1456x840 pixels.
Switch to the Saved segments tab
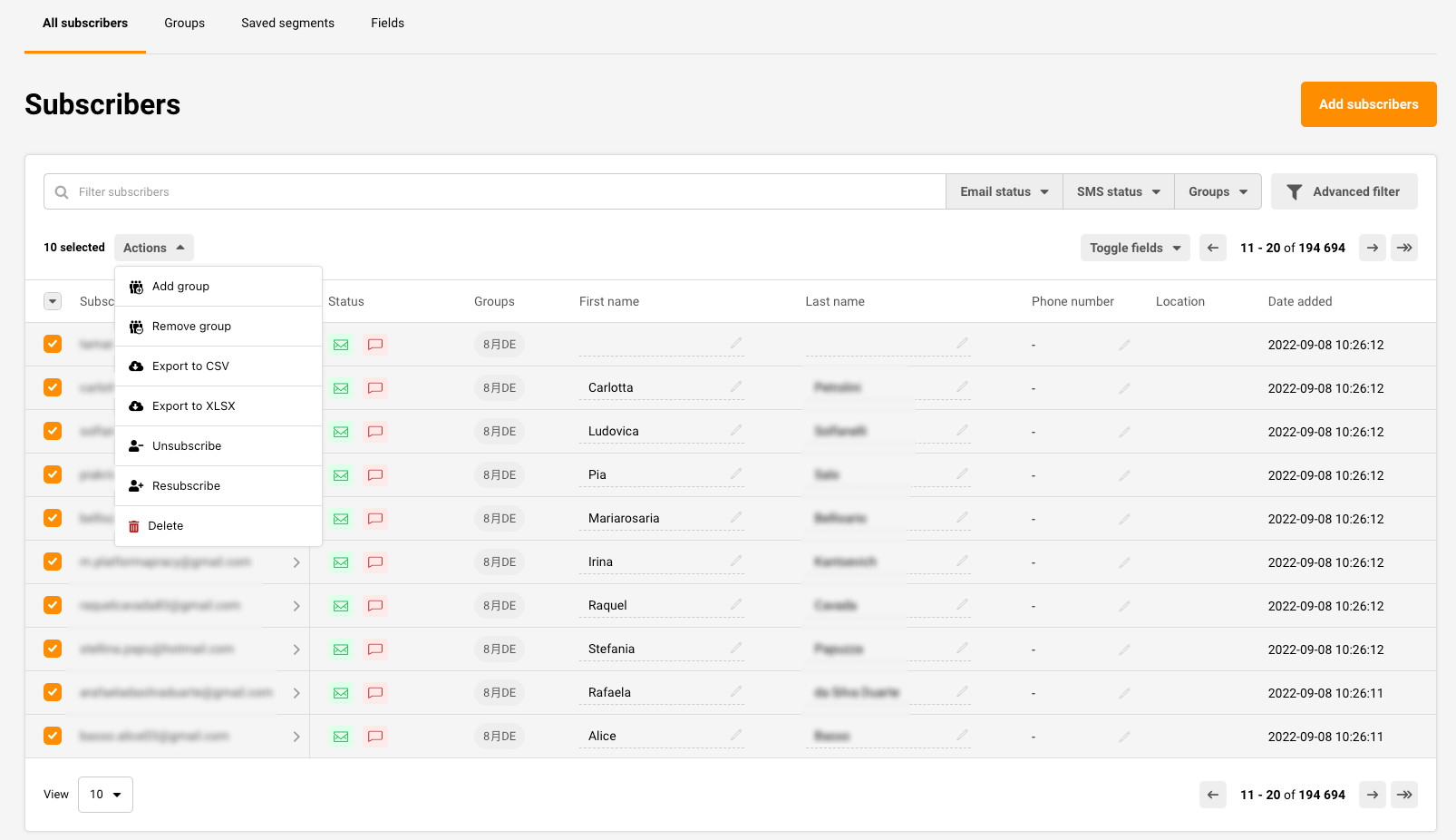pyautogui.click(x=287, y=24)
